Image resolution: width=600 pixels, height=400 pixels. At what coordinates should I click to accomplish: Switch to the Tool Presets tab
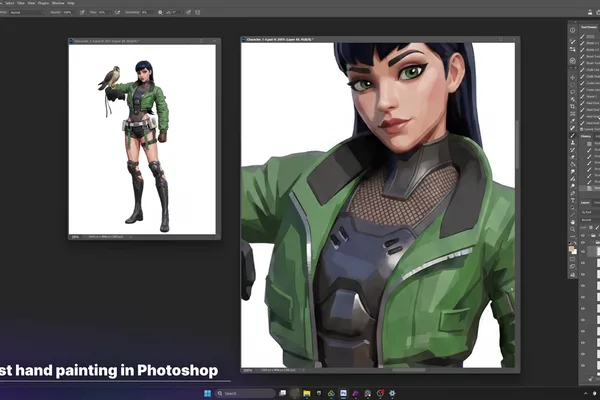pyautogui.click(x=589, y=27)
